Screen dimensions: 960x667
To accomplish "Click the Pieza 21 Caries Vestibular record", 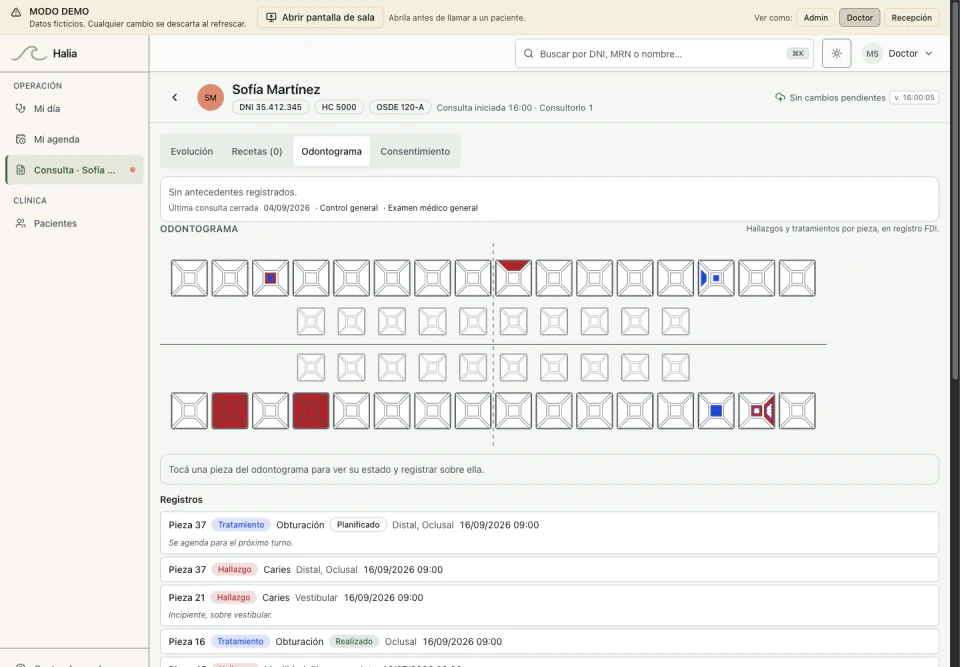I will pyautogui.click(x=549, y=605).
